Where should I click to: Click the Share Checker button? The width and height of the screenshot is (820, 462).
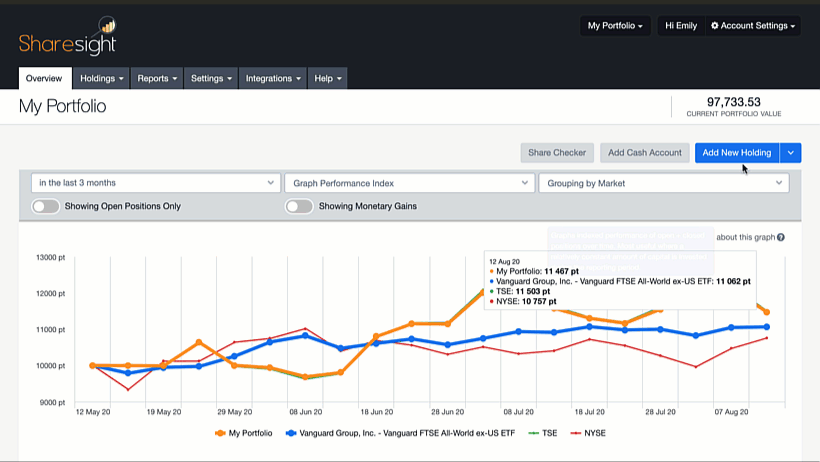(x=557, y=153)
